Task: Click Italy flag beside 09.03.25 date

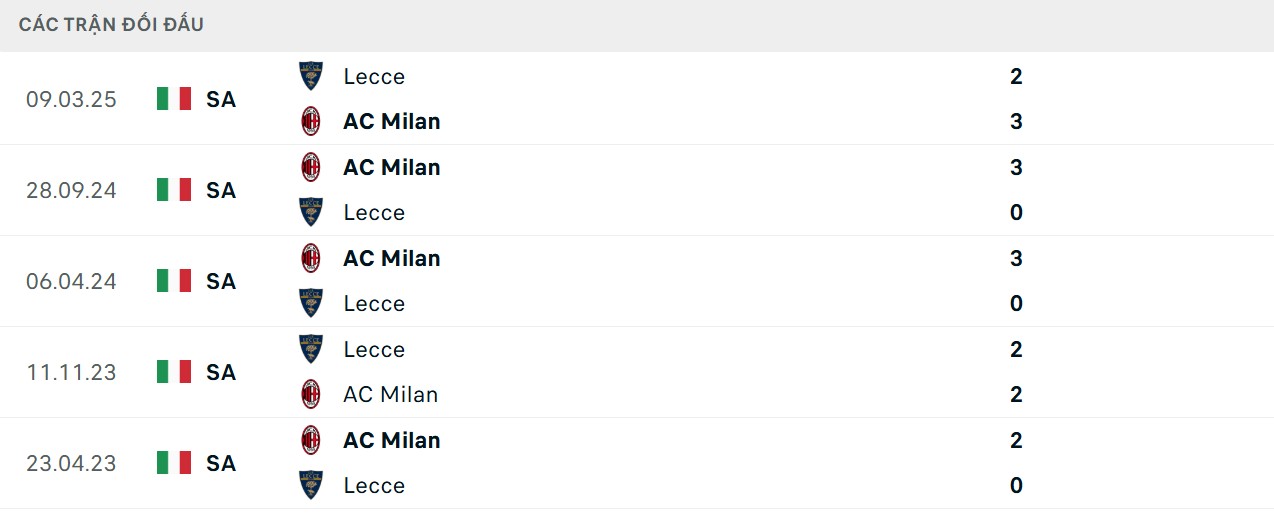Action: tap(174, 99)
